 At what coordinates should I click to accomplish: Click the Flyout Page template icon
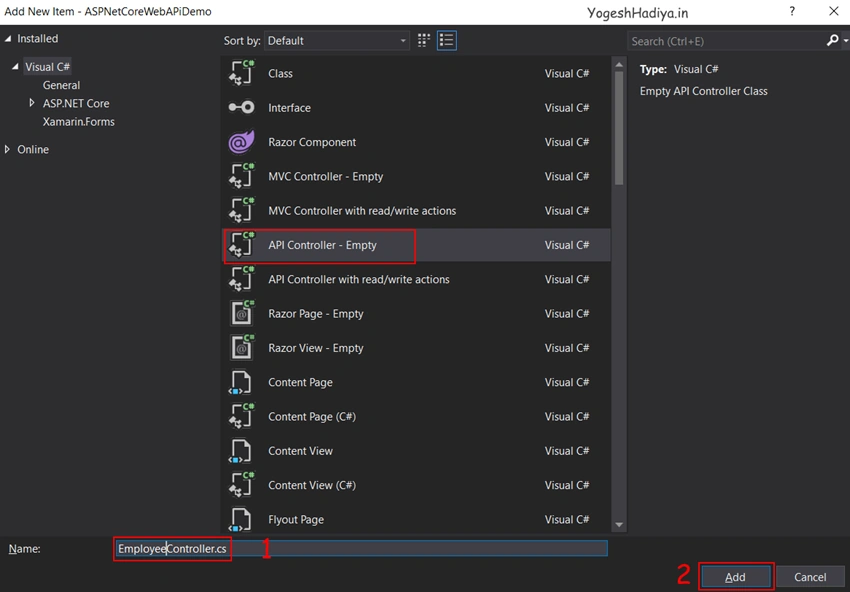(x=241, y=519)
